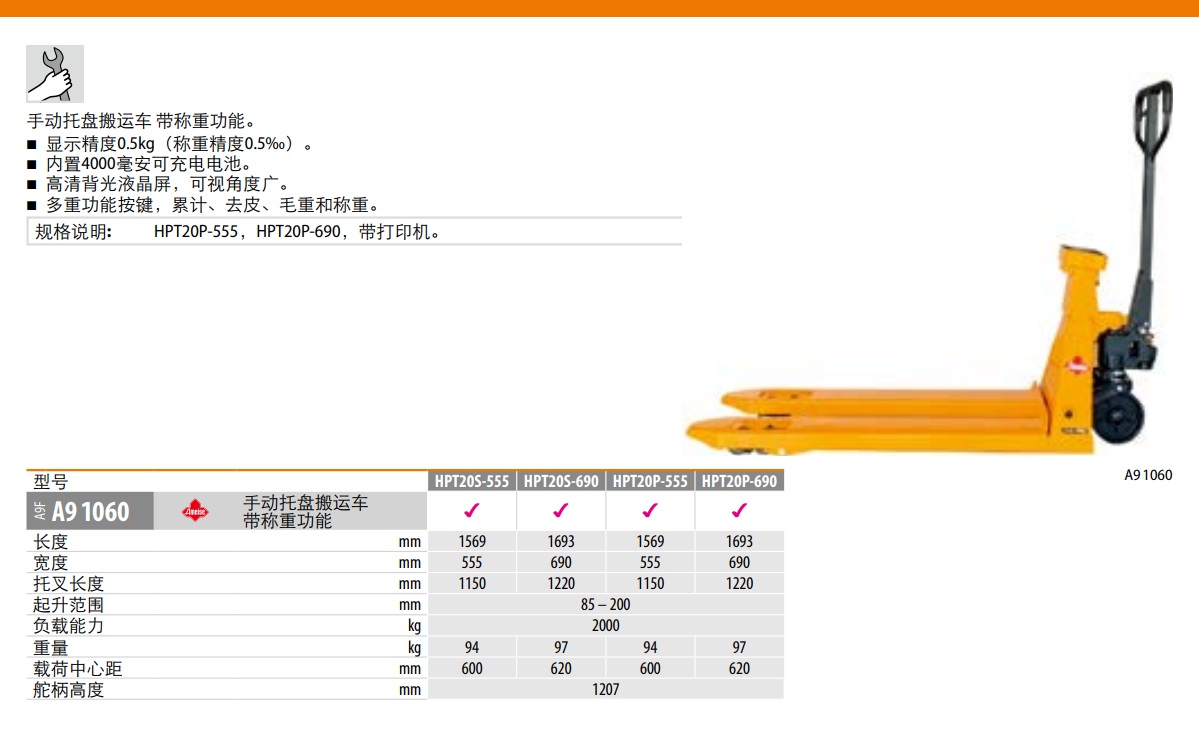
Task: Click the checkmark under HPT20P-690
Action: click(x=739, y=511)
